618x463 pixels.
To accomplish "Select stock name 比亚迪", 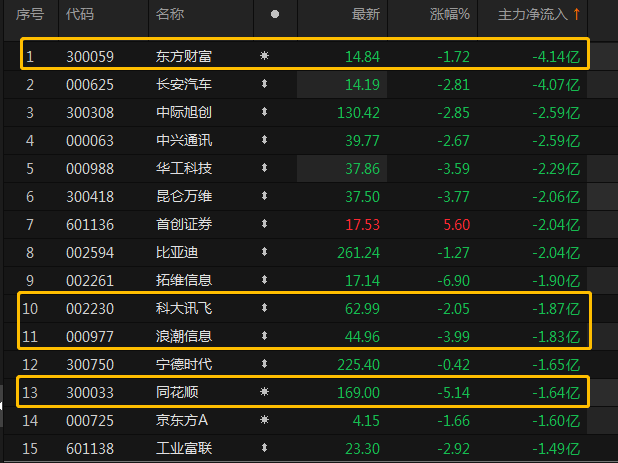I will pos(177,252).
